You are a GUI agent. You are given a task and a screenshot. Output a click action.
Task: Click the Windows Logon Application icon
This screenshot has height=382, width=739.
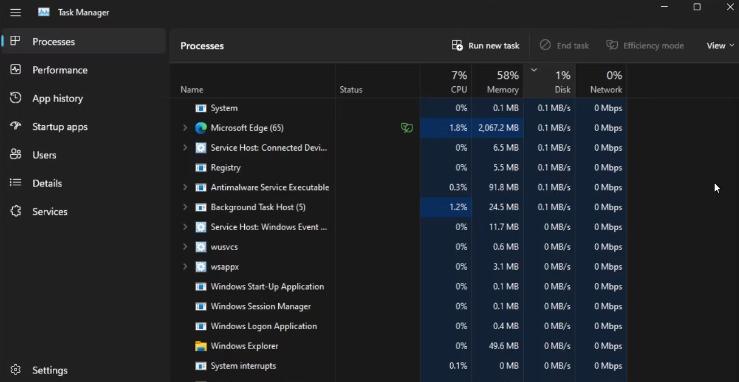click(x=201, y=326)
